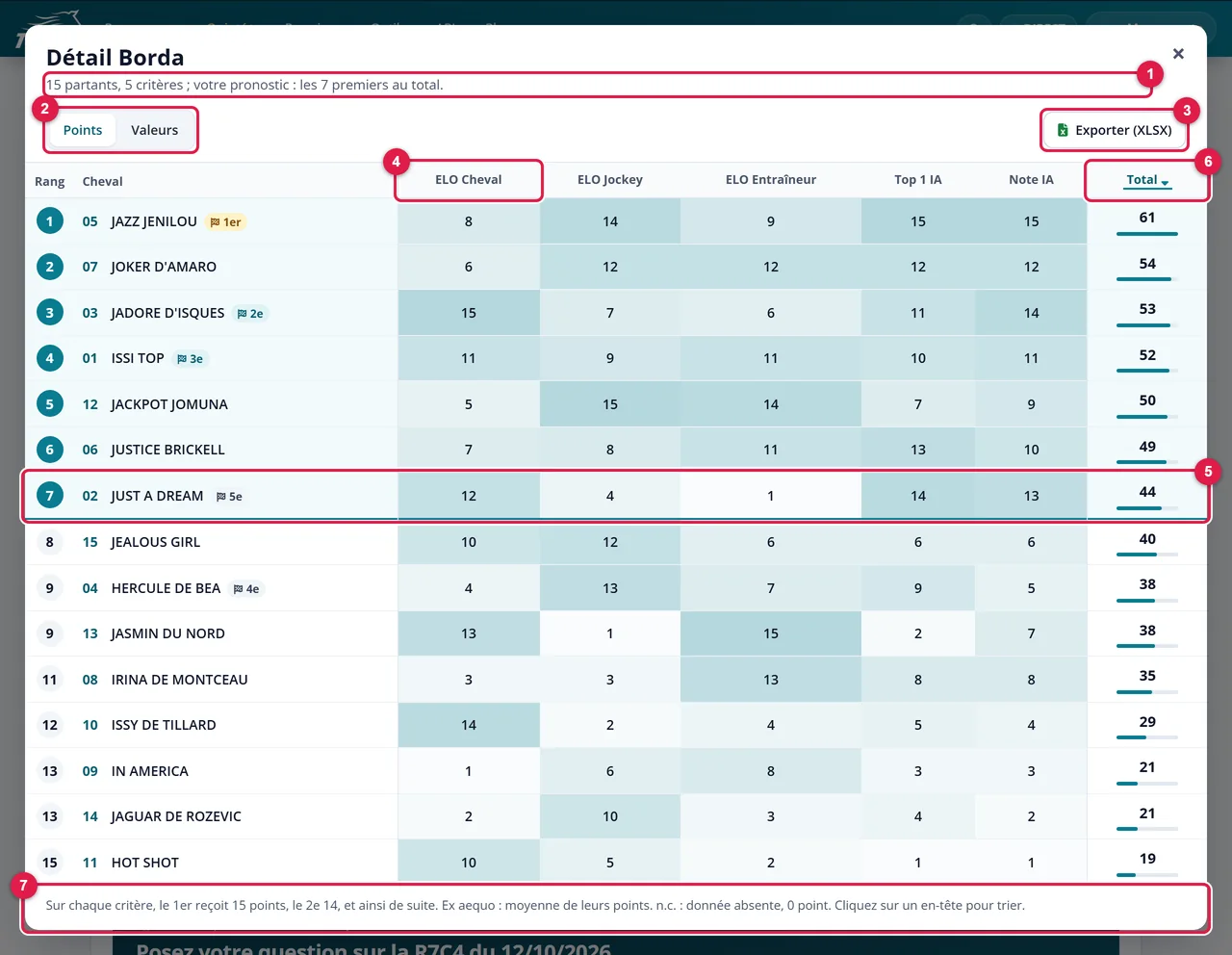Click ELO Cheval cell 15 of JADORE D'ISQUES
Image resolution: width=1232 pixels, height=955 pixels.
pyautogui.click(x=469, y=313)
